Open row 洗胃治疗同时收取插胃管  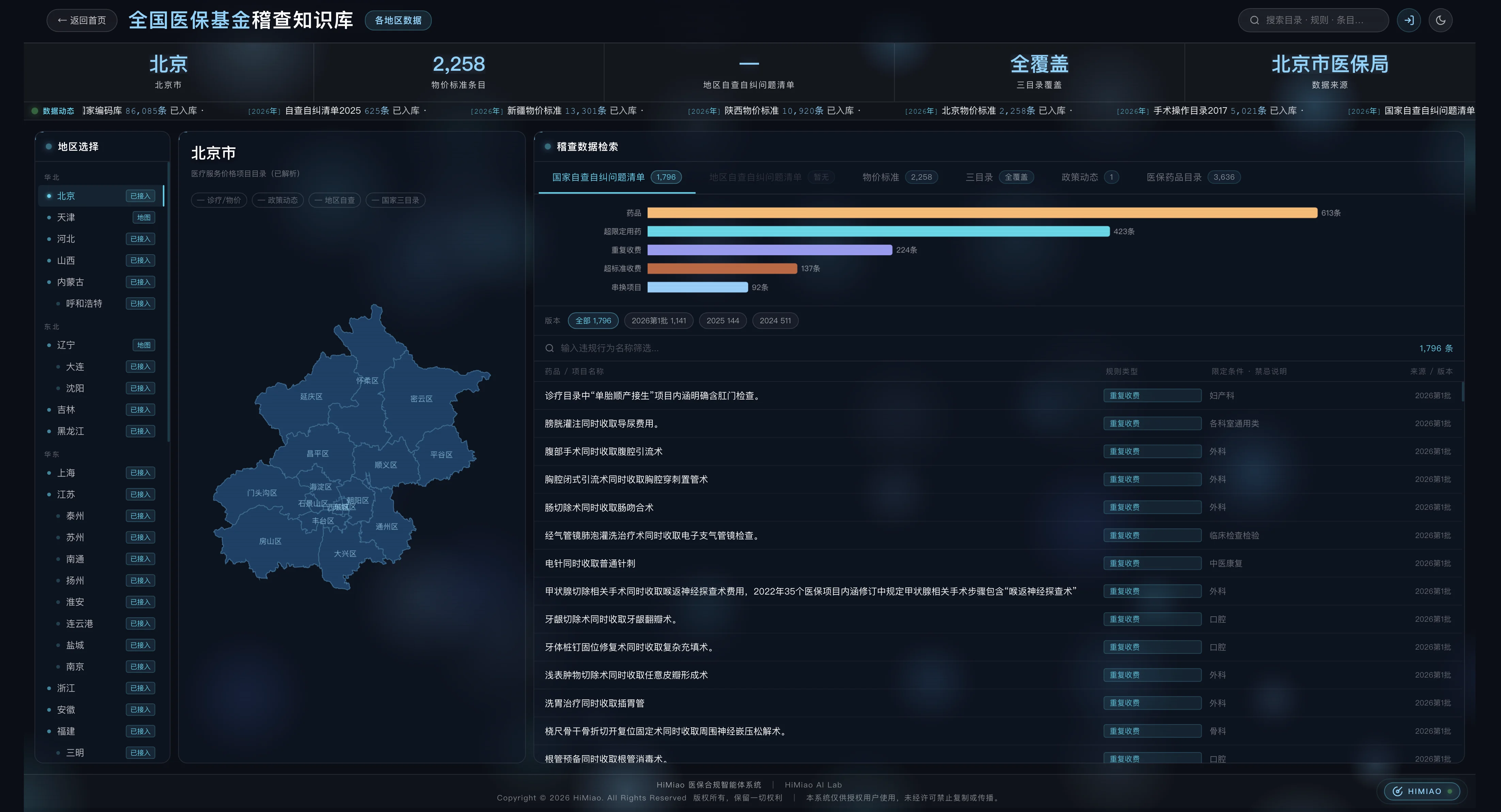998,704
